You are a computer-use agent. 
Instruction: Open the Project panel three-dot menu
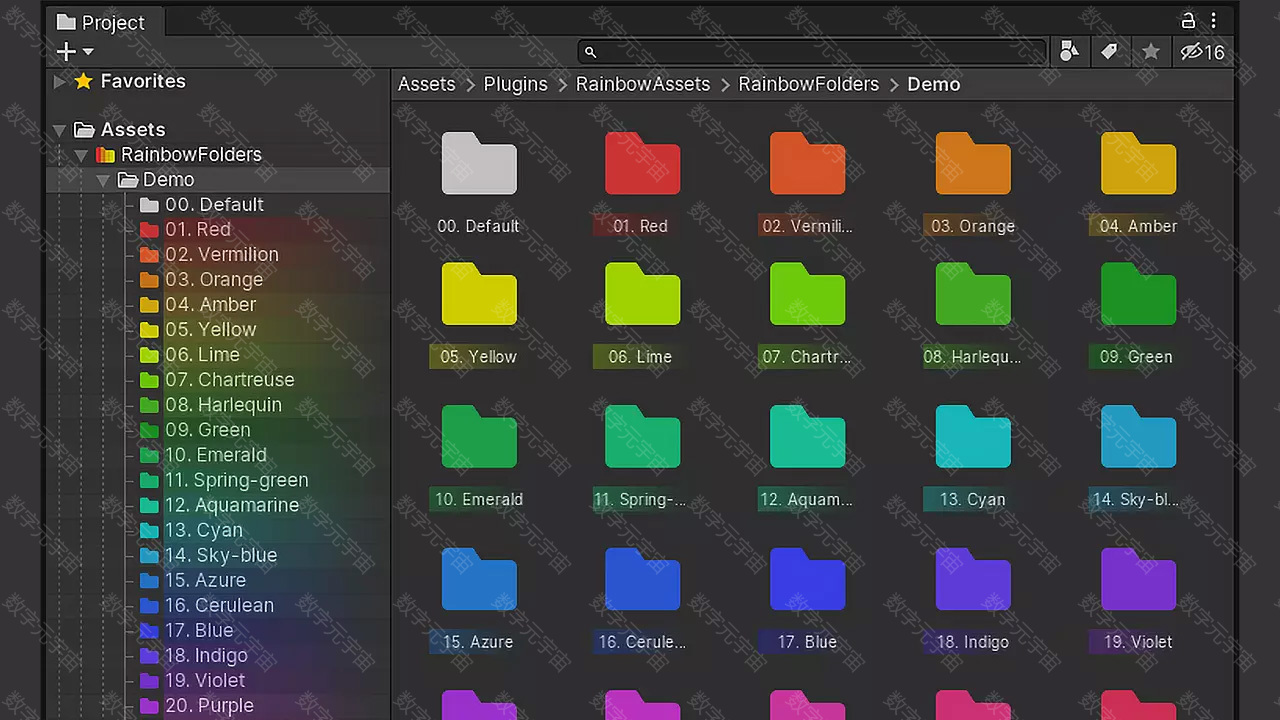pos(1213,21)
